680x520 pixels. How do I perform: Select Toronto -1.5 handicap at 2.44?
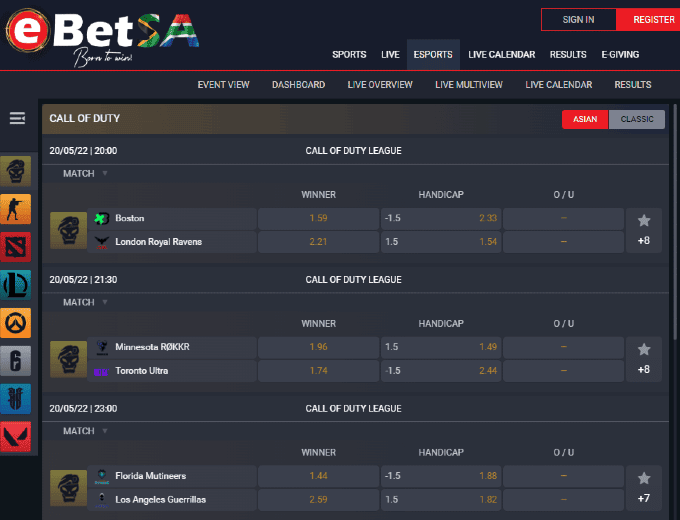[x=441, y=371]
